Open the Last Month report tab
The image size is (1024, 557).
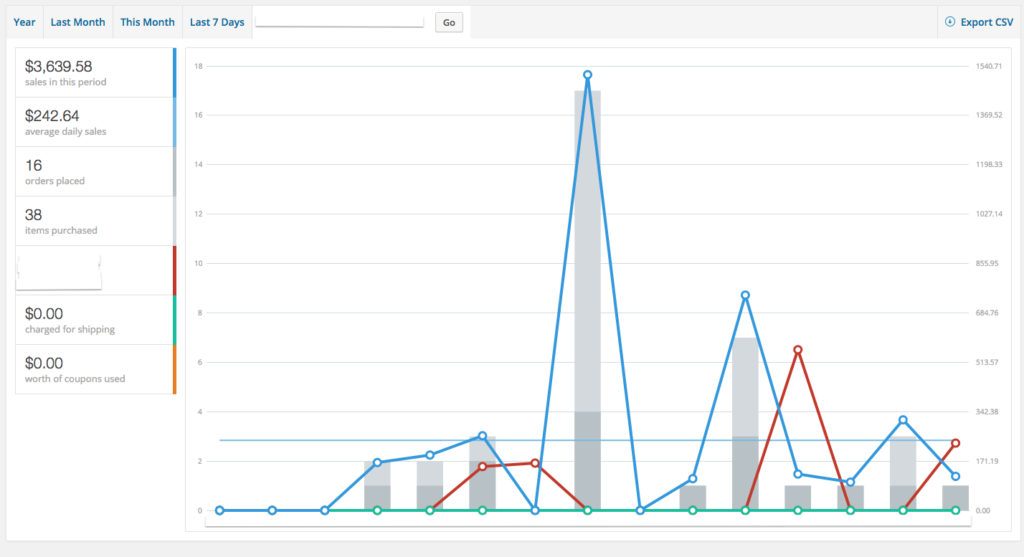click(x=78, y=22)
